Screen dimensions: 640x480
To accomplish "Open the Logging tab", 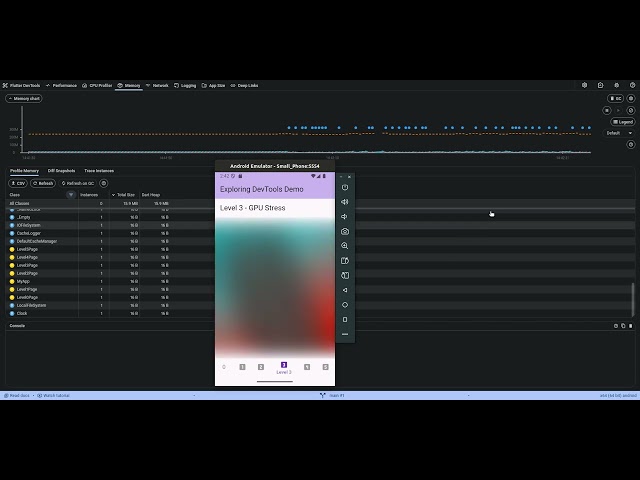I will [x=185, y=85].
